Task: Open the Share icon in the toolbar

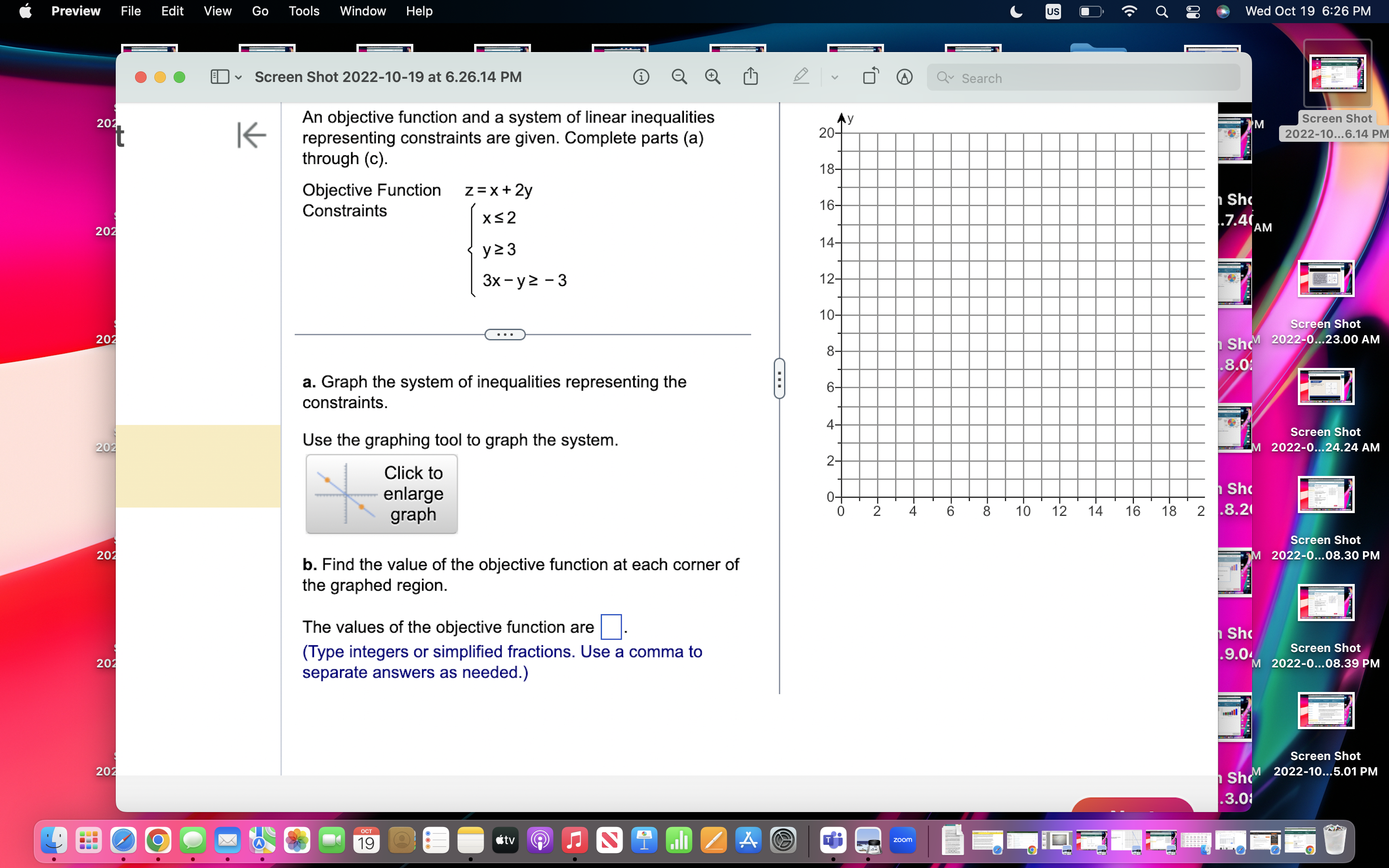Action: pyautogui.click(x=750, y=77)
